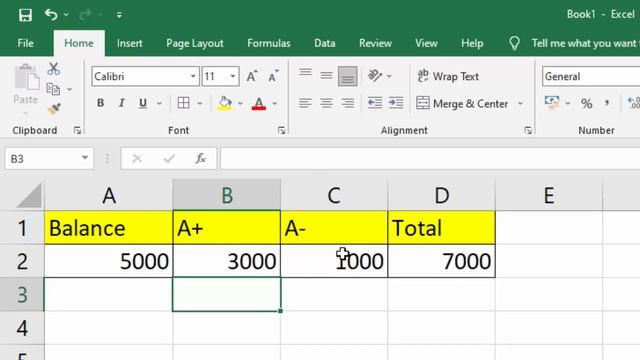The height and width of the screenshot is (360, 640).
Task: Select the cell containing 7000
Action: [442, 261]
